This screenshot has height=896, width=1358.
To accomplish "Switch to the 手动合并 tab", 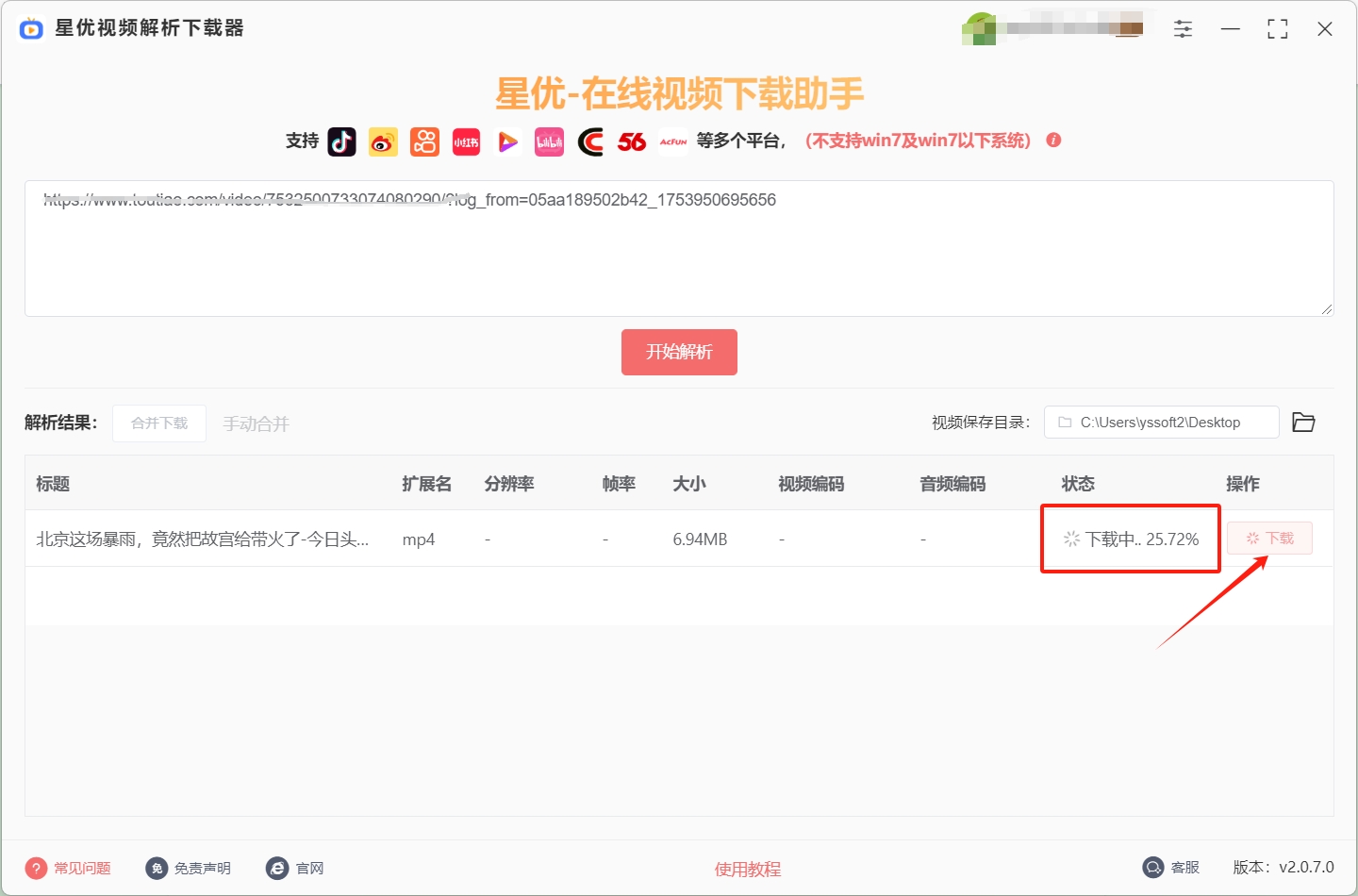I will pos(256,423).
